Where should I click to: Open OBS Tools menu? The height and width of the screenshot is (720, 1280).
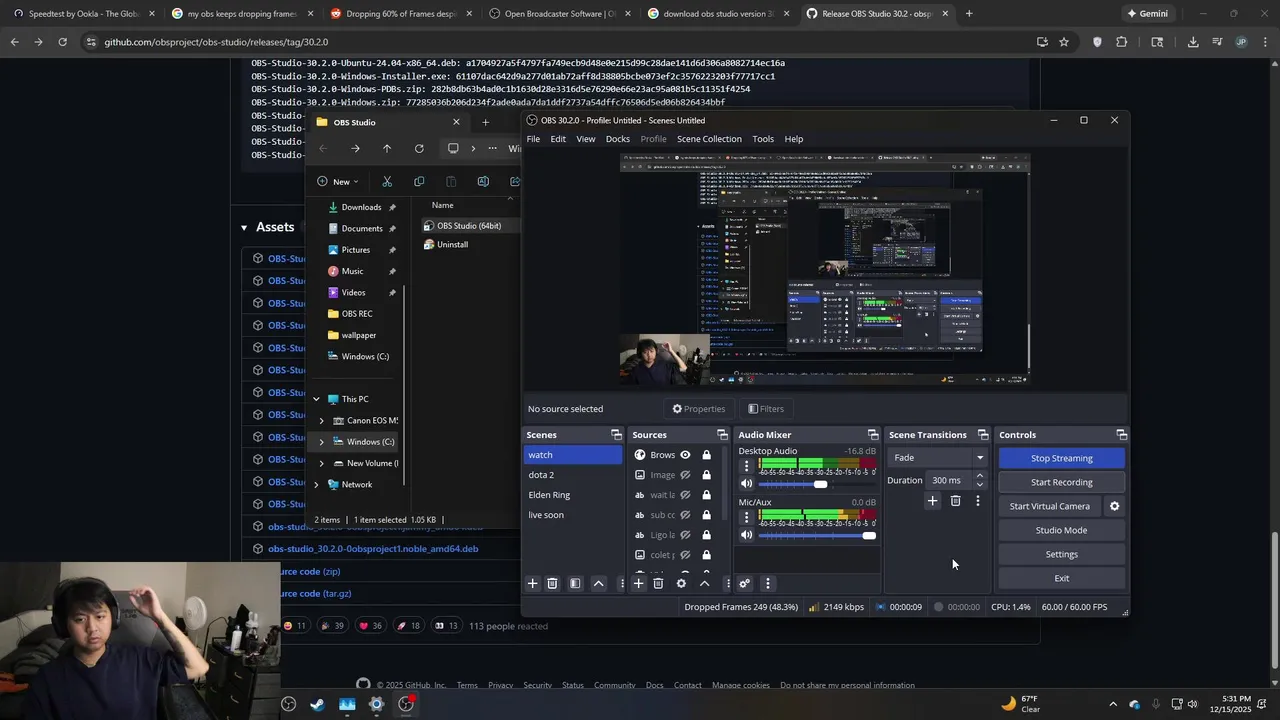[x=763, y=139]
